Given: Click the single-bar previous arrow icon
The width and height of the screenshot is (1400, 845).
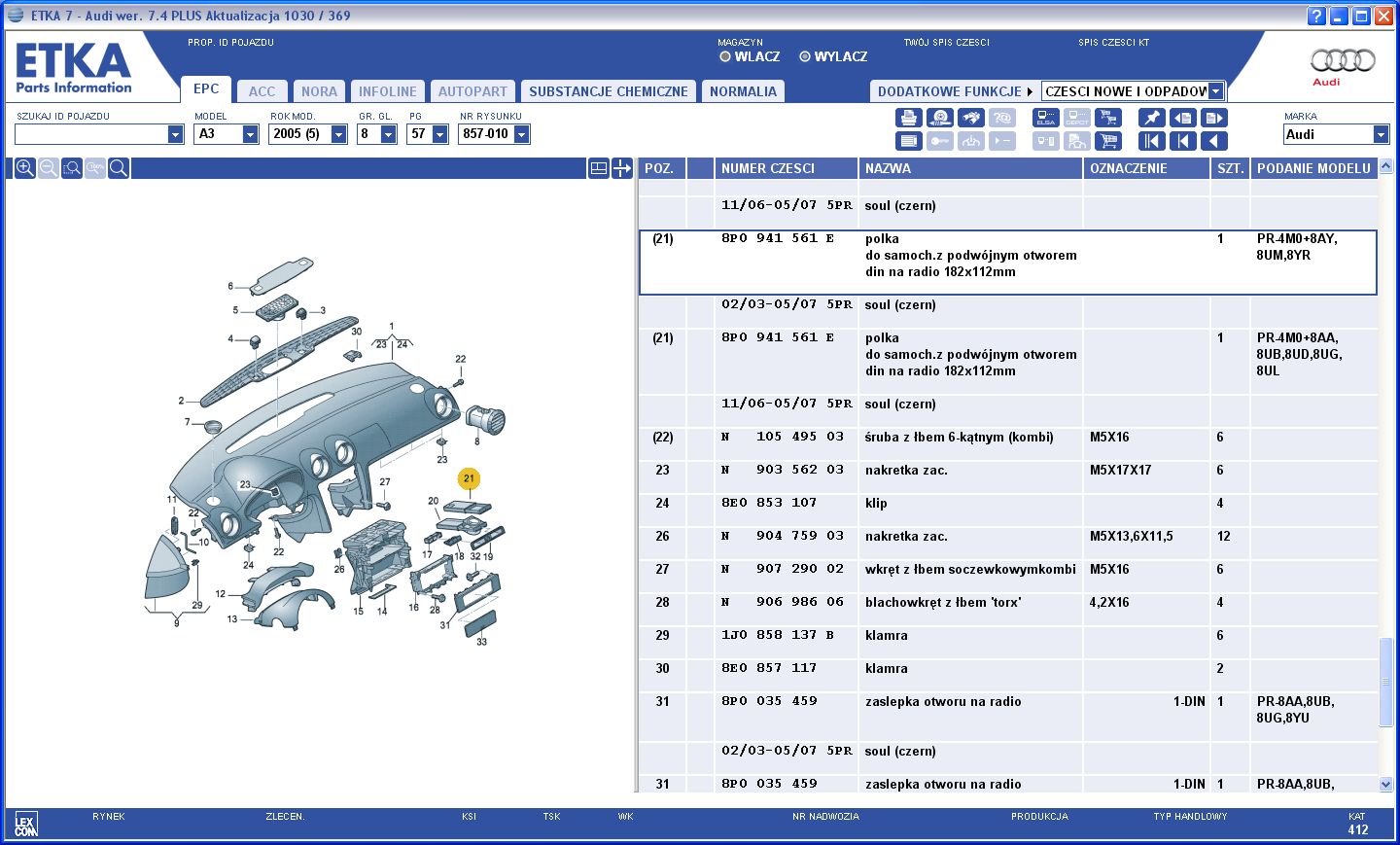Looking at the screenshot, I should 1182,141.
